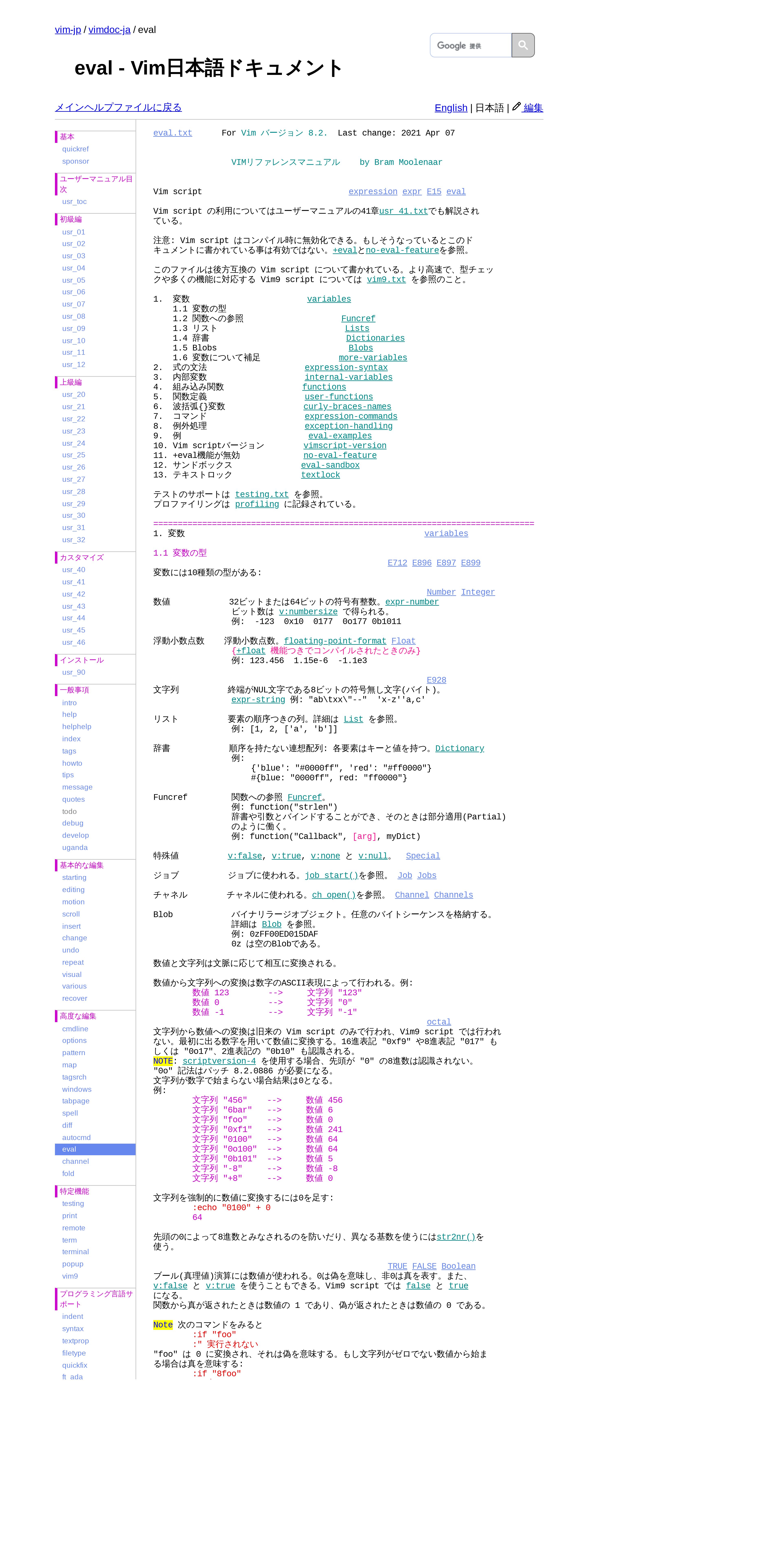Jump to the functions link
This screenshot has height=1568, width=784.
pos(324,387)
